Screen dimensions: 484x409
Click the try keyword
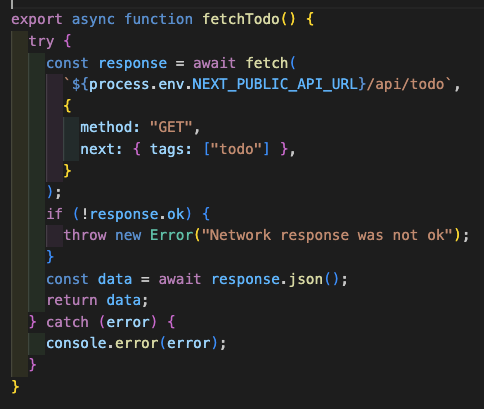(x=41, y=41)
